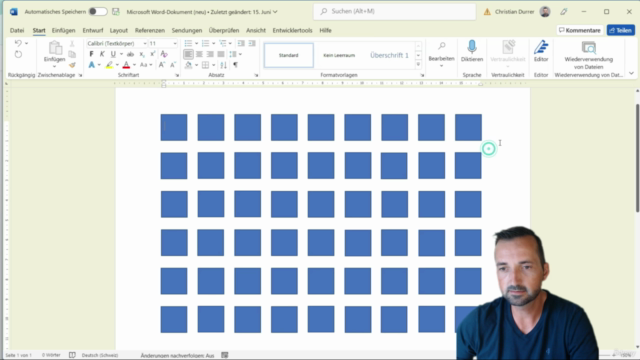Image resolution: width=640 pixels, height=360 pixels.
Task: Click the Increase Indent icon
Action: [252, 43]
